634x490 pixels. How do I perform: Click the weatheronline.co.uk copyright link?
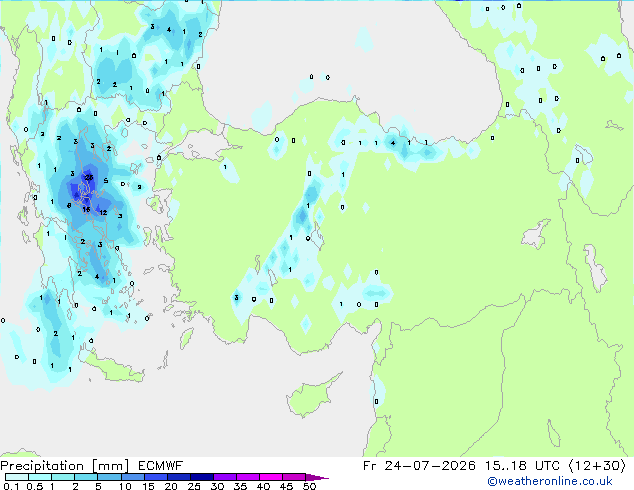click(x=549, y=481)
